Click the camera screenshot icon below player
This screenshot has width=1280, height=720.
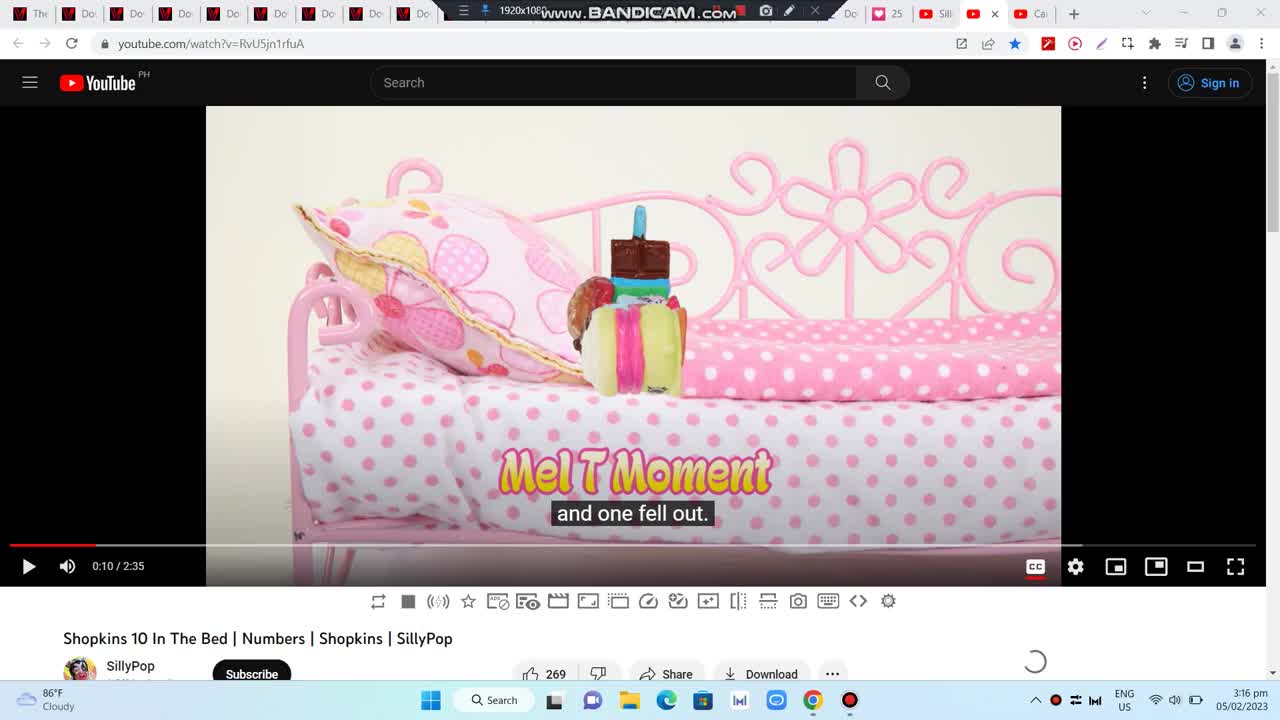pyautogui.click(x=798, y=601)
